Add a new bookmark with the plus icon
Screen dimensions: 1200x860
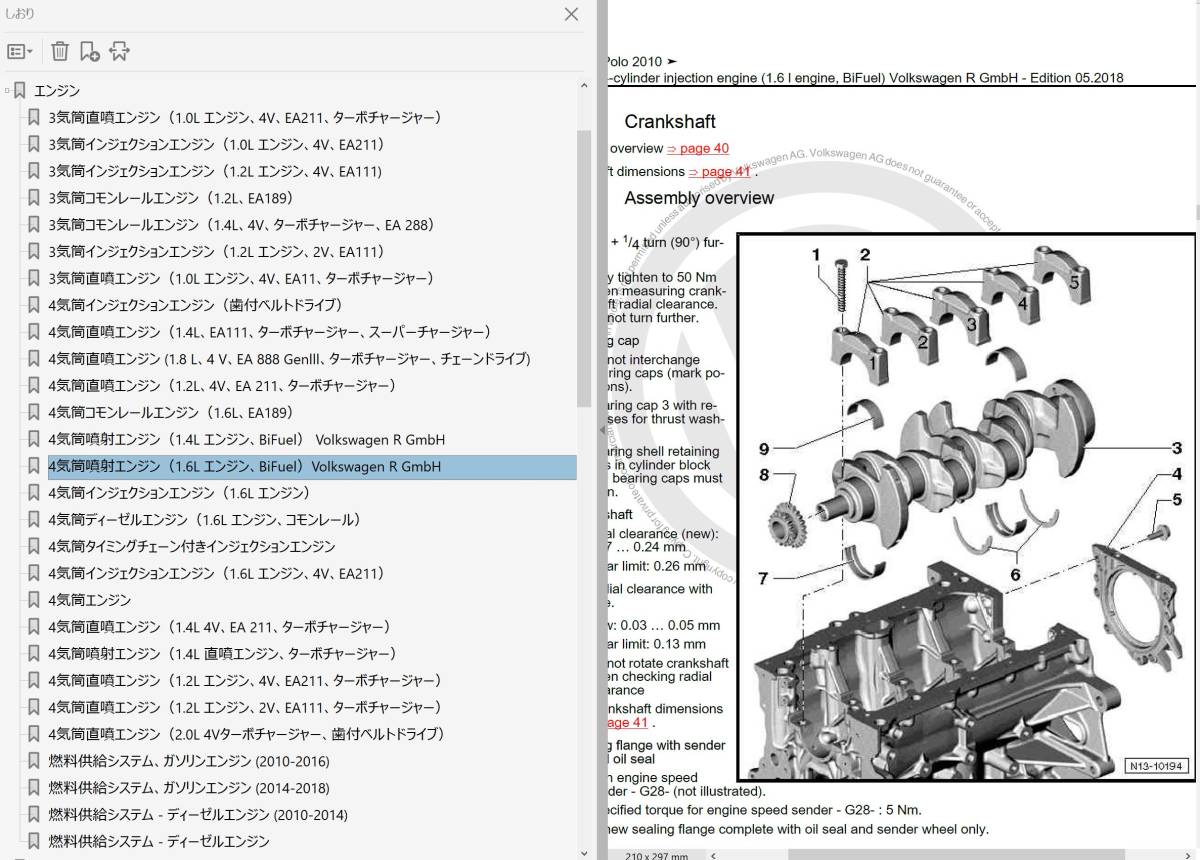(90, 51)
